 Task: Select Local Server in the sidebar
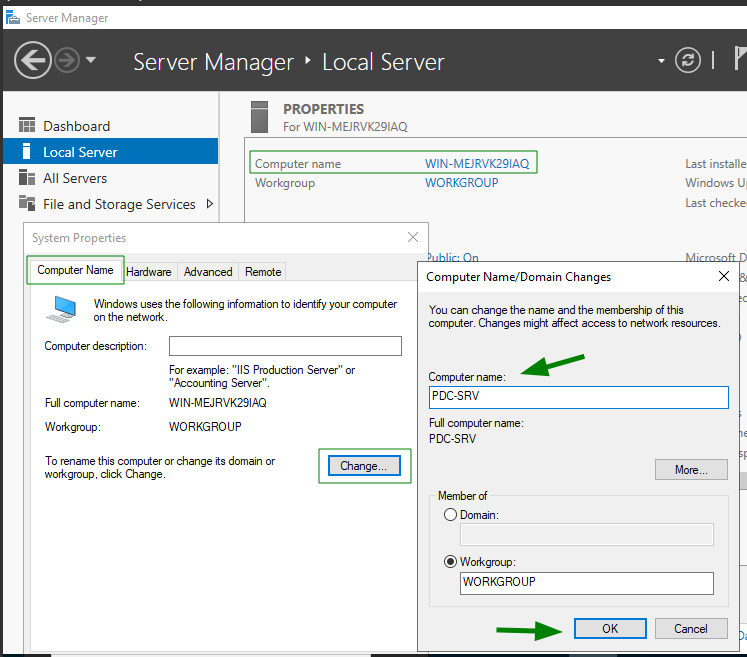click(111, 152)
